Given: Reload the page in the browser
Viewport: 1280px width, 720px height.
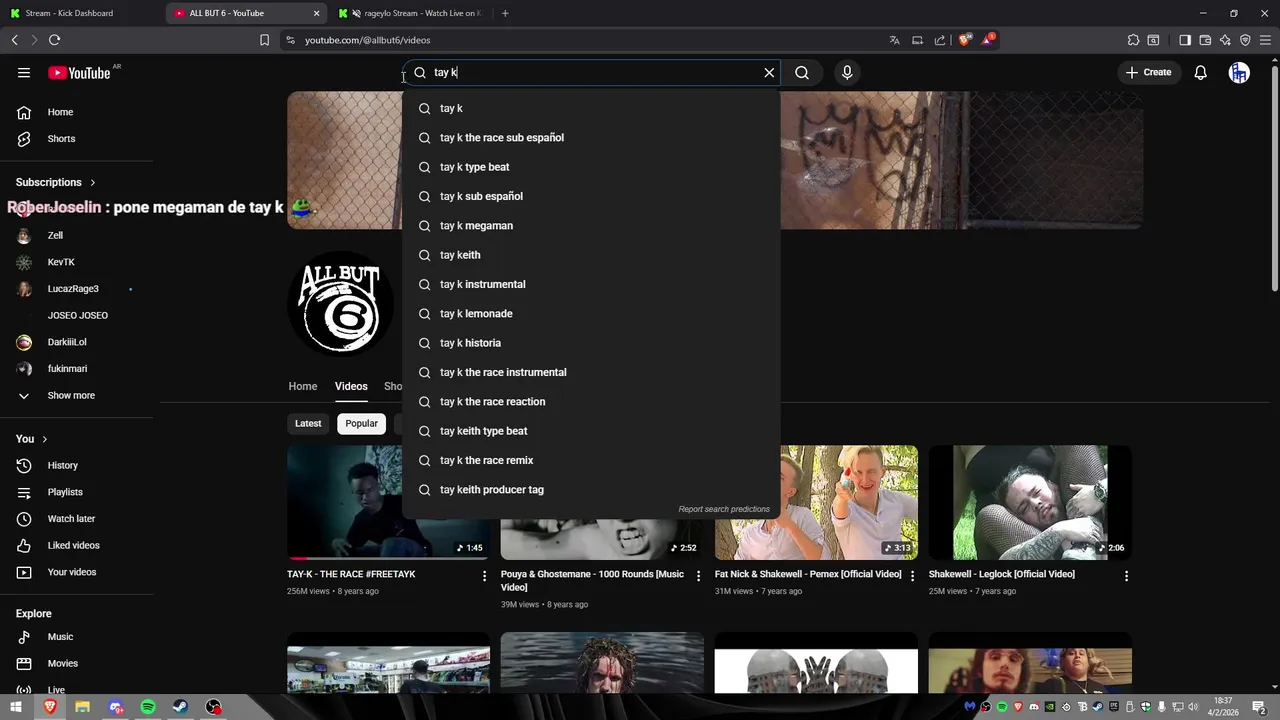Looking at the screenshot, I should (x=54, y=40).
